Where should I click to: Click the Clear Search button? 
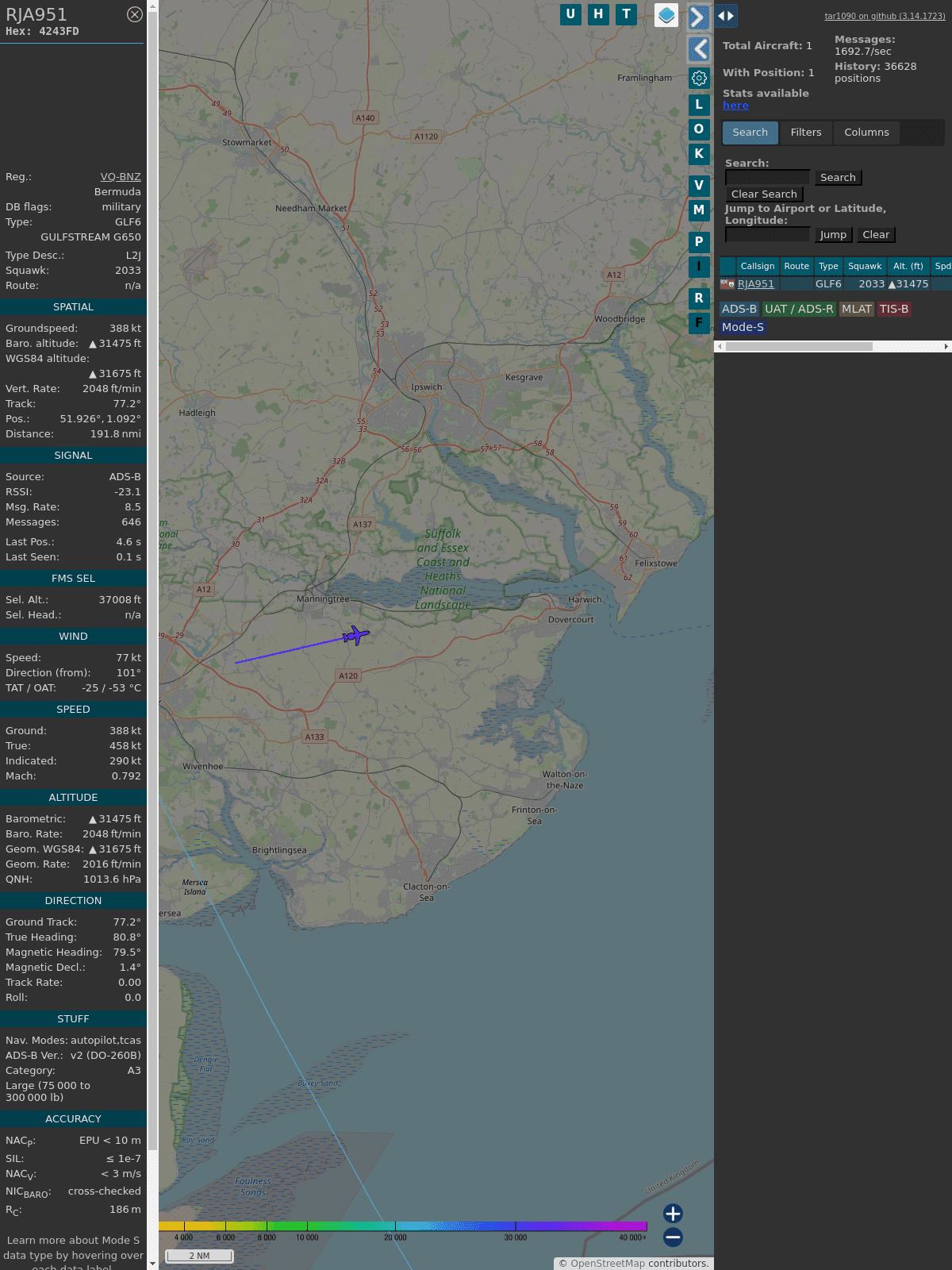pos(764,194)
